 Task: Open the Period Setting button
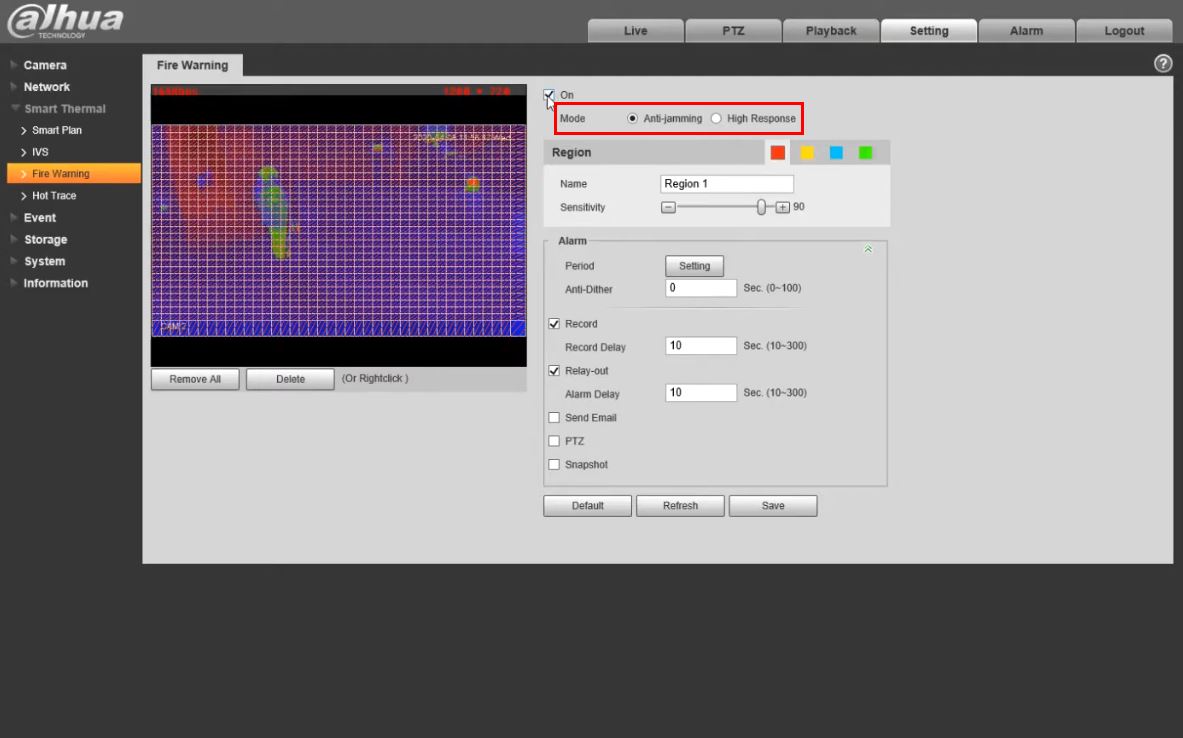[694, 266]
